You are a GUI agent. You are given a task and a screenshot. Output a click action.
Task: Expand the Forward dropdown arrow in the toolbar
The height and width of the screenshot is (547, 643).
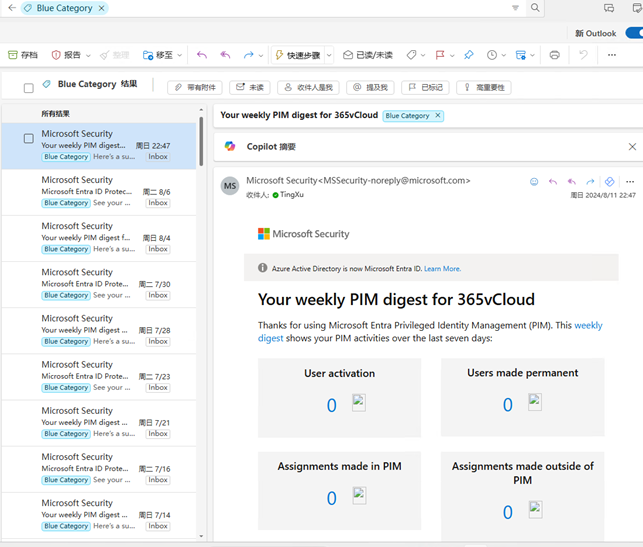click(261, 55)
